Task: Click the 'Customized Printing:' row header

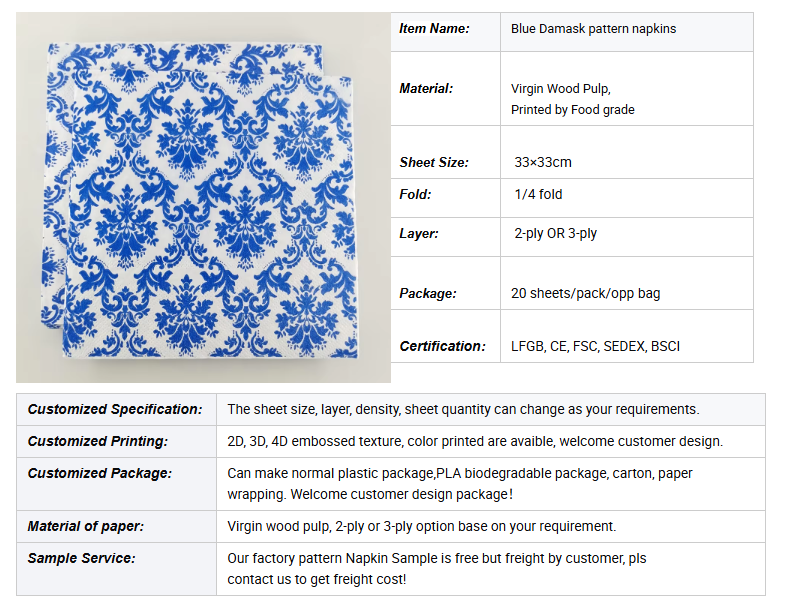Action: (116, 442)
